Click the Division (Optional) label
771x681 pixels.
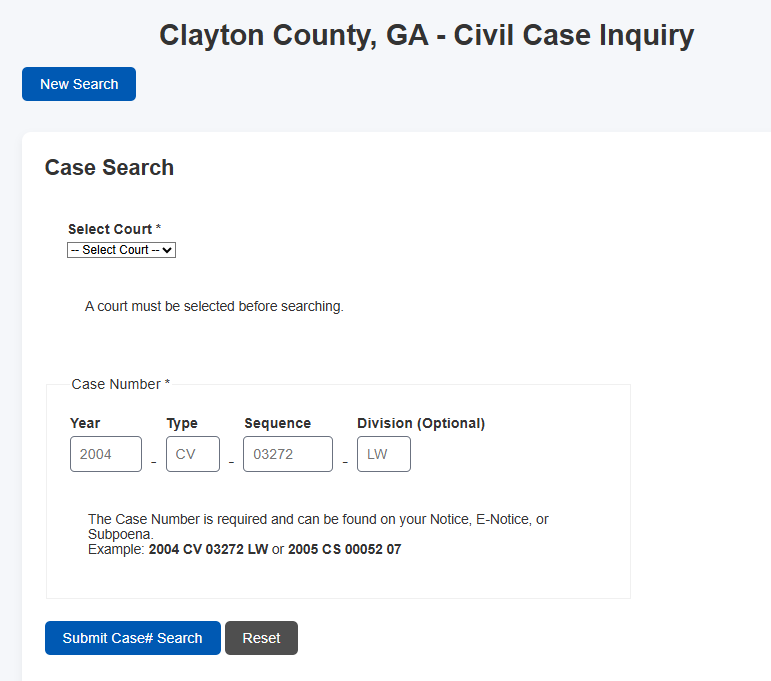pyautogui.click(x=421, y=423)
